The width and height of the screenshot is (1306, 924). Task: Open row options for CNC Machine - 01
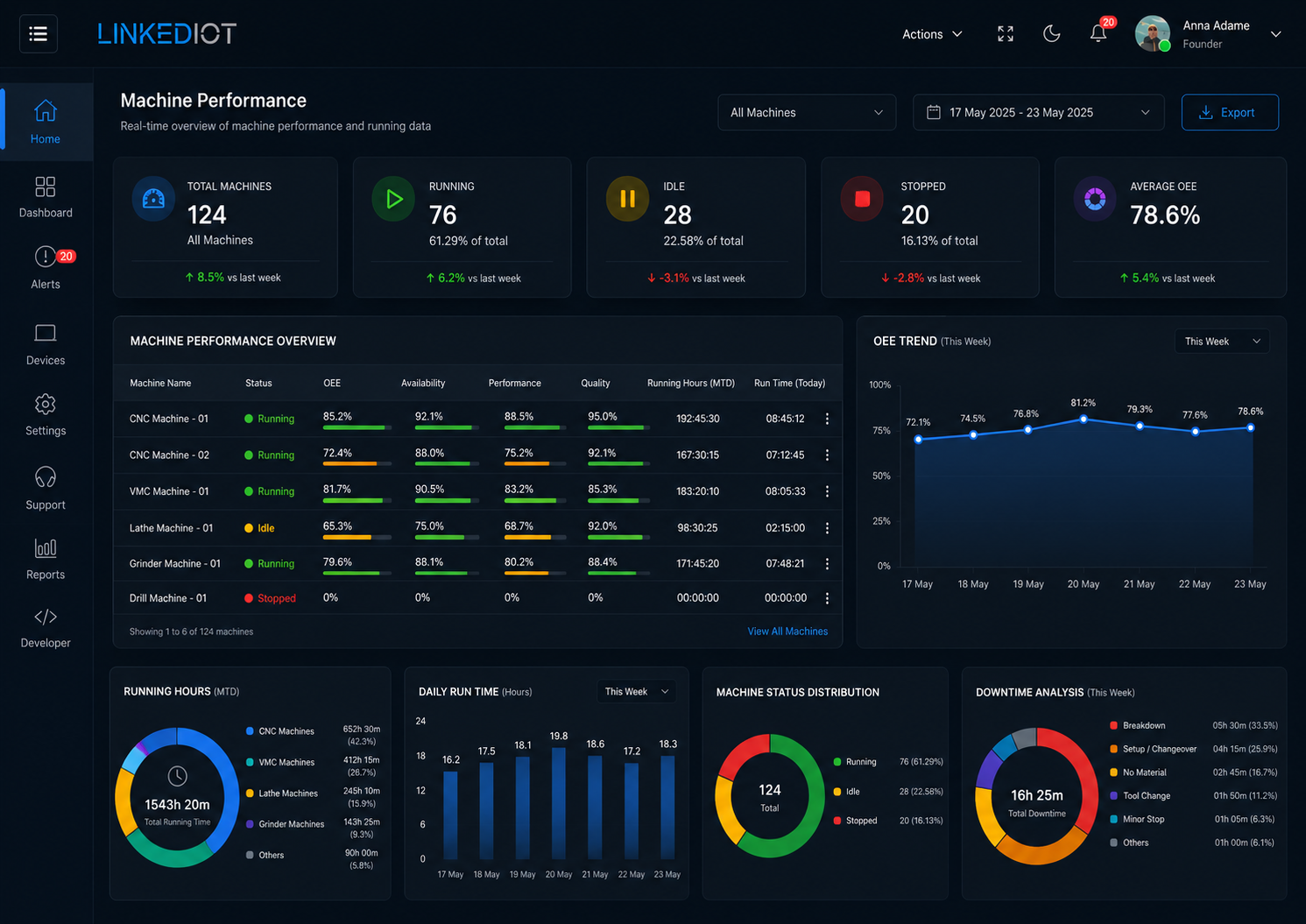(x=827, y=419)
